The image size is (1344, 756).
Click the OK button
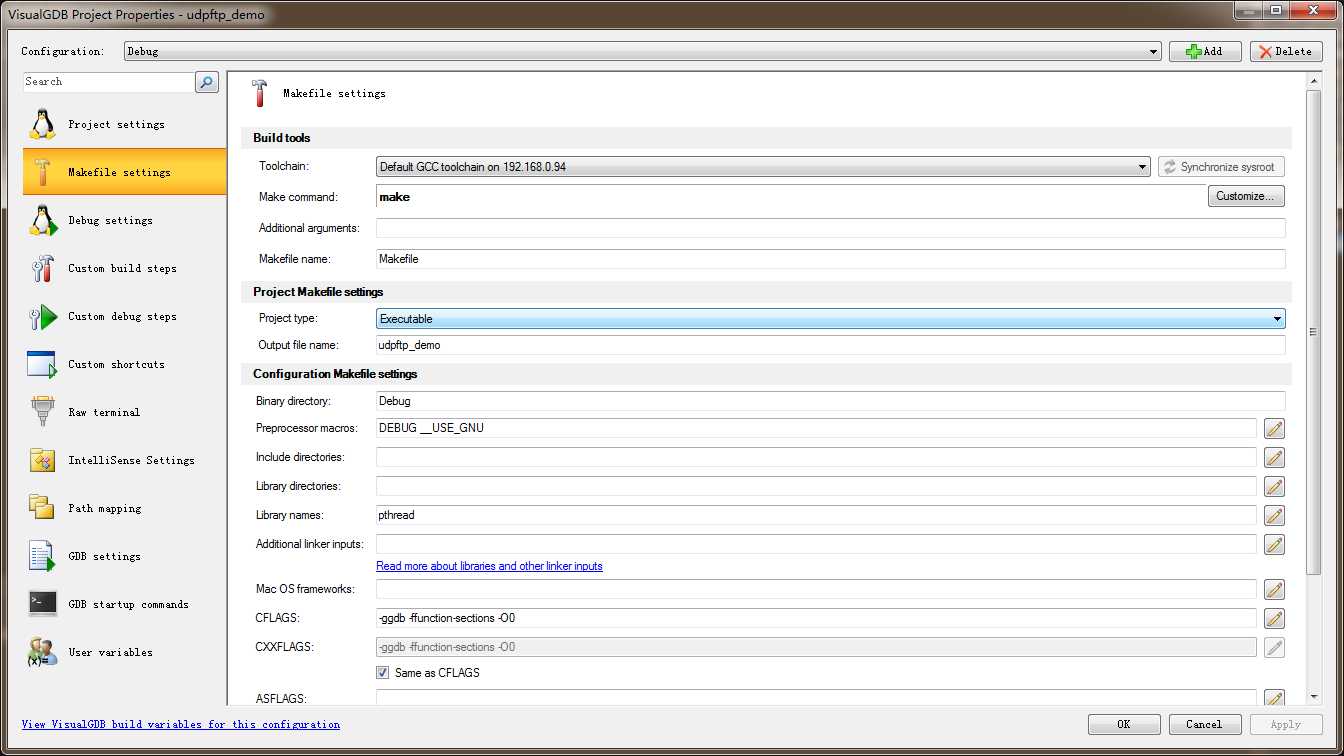click(x=1124, y=724)
